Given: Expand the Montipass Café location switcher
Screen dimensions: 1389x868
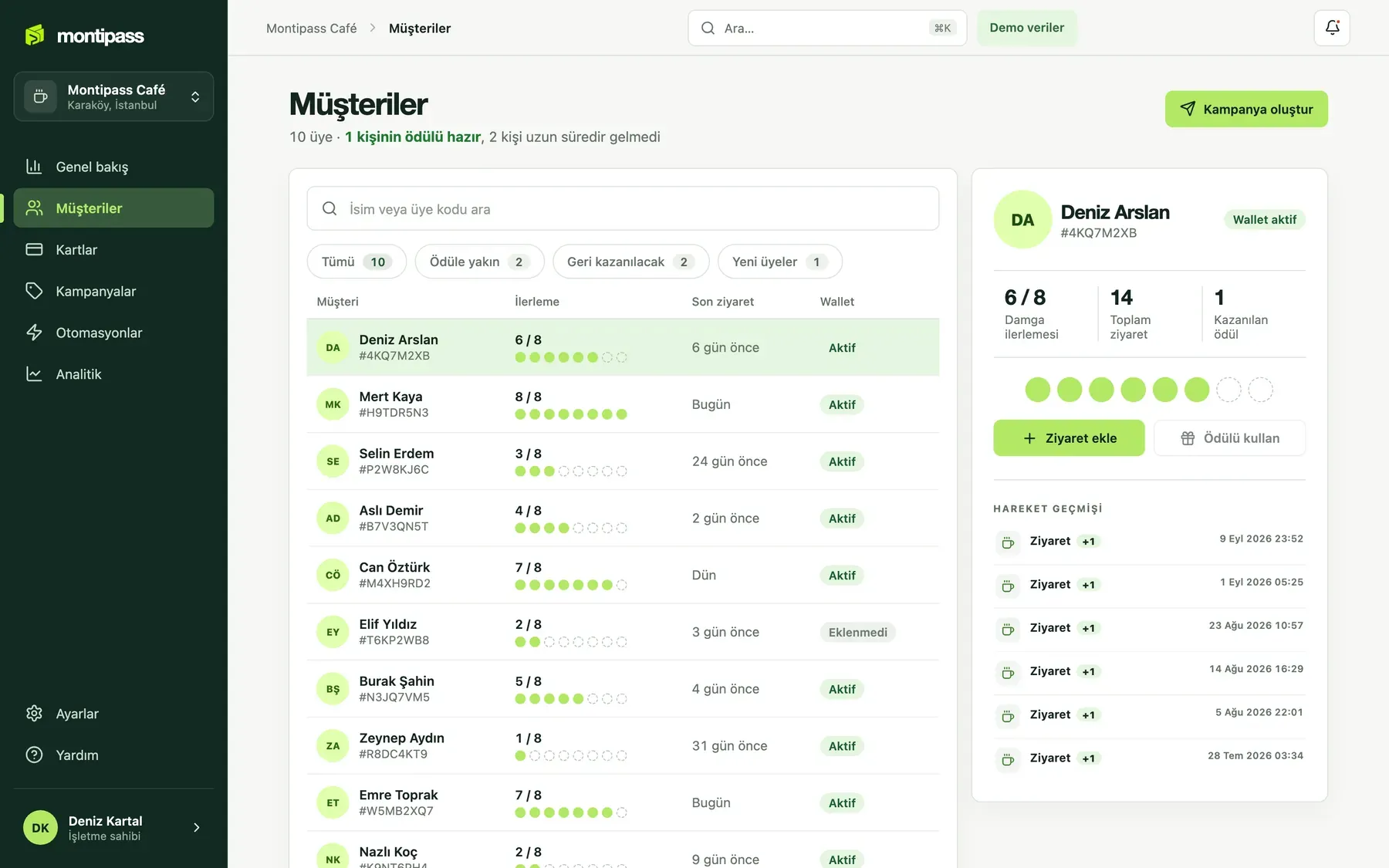Looking at the screenshot, I should coord(113,96).
